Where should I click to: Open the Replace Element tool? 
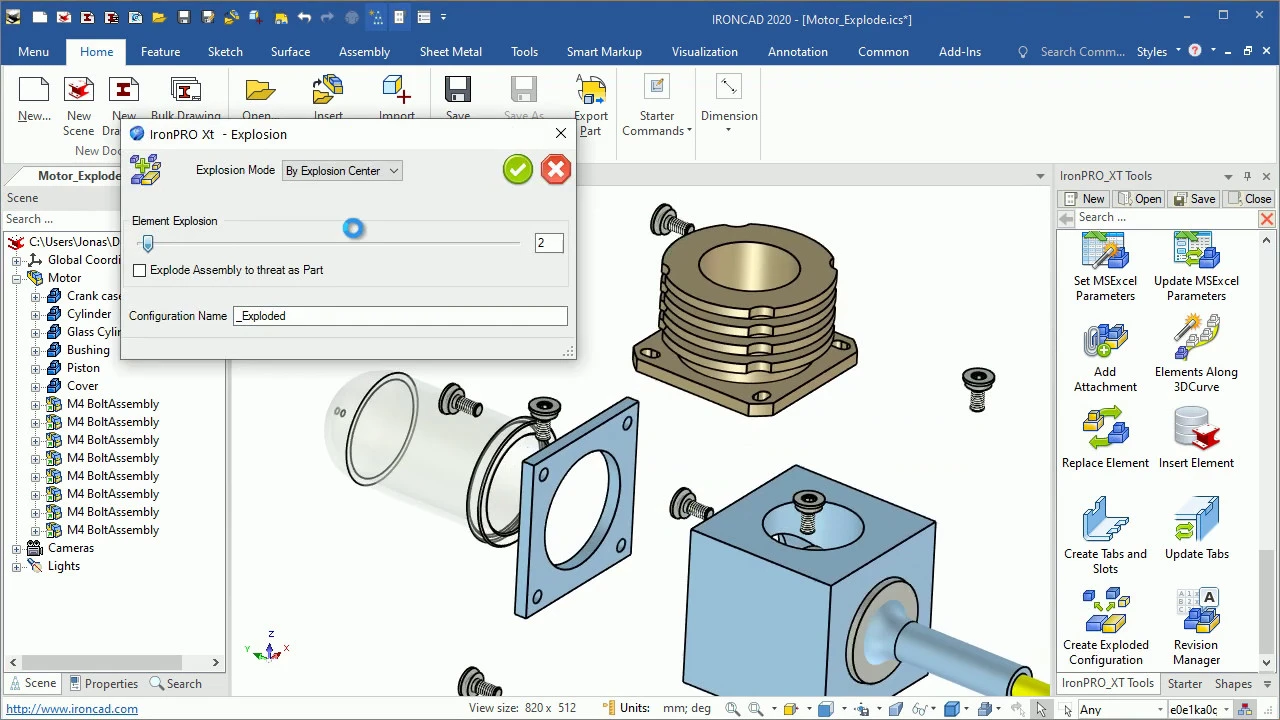(1105, 437)
